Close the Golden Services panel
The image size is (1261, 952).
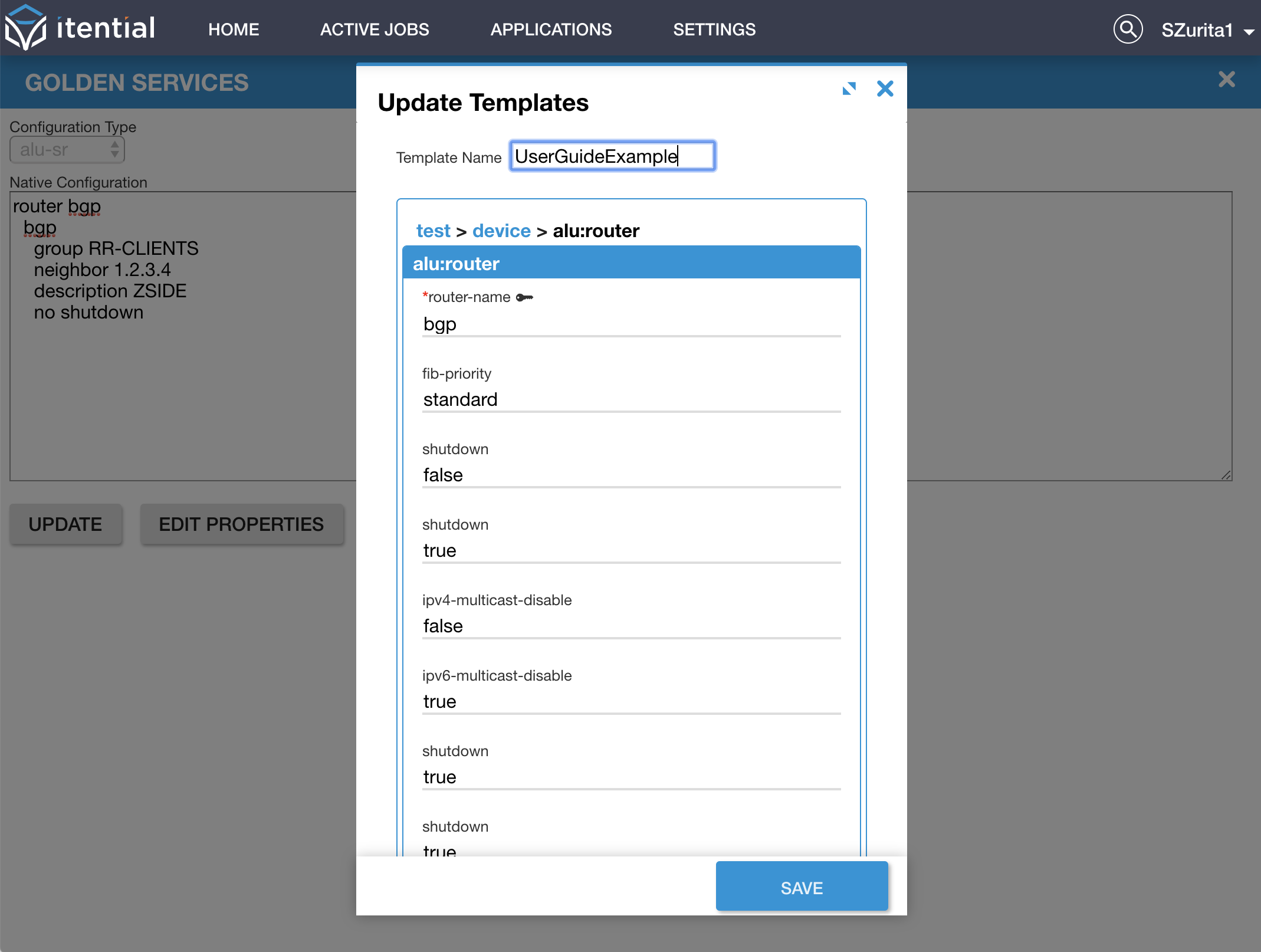pos(1227,79)
